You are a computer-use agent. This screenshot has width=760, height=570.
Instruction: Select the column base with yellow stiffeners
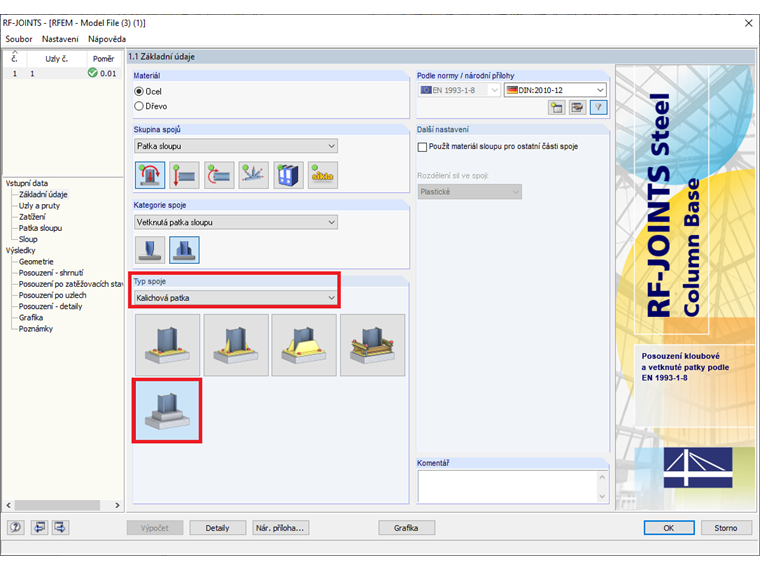(x=304, y=345)
